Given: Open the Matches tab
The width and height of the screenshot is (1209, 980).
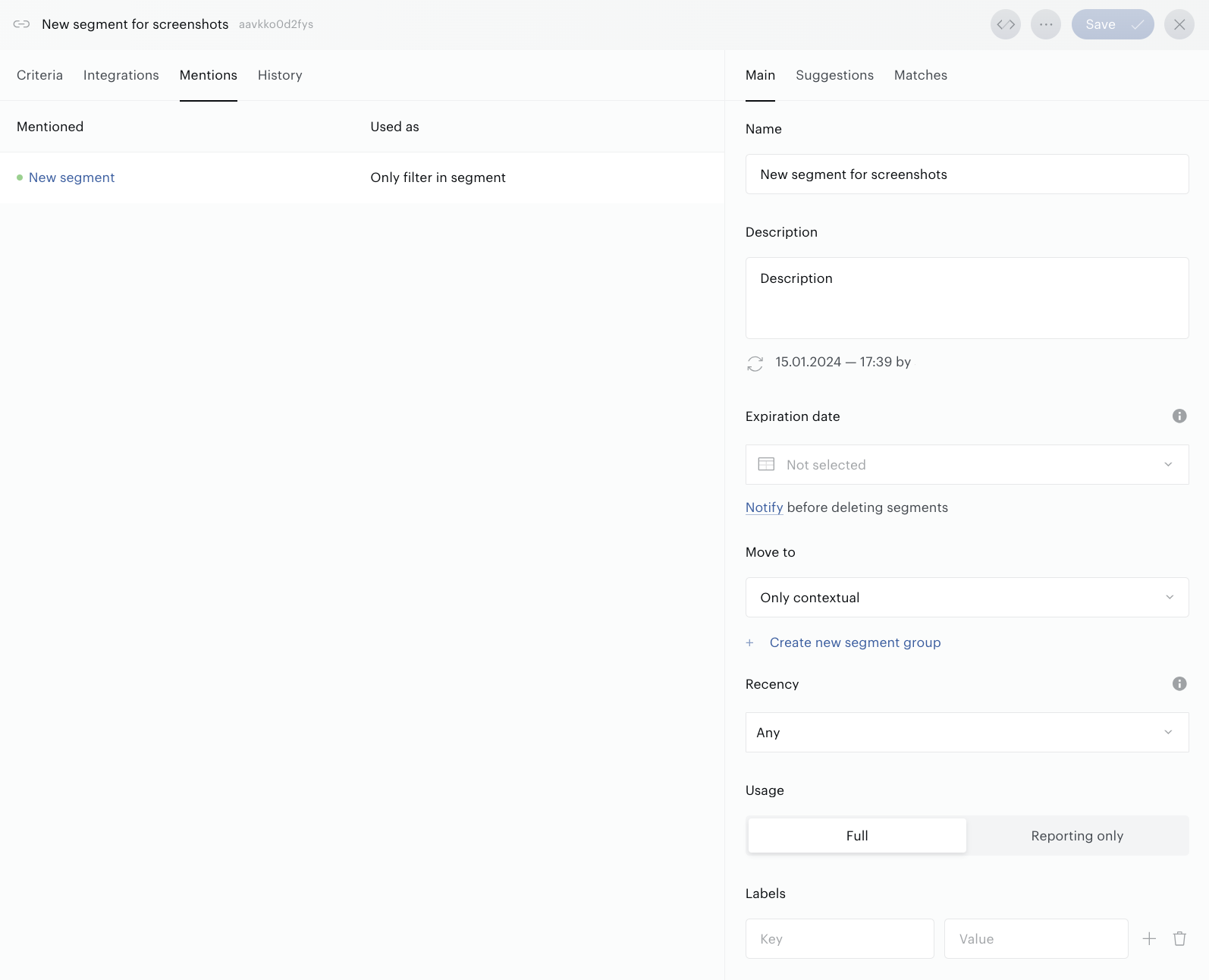Looking at the screenshot, I should click(x=921, y=75).
